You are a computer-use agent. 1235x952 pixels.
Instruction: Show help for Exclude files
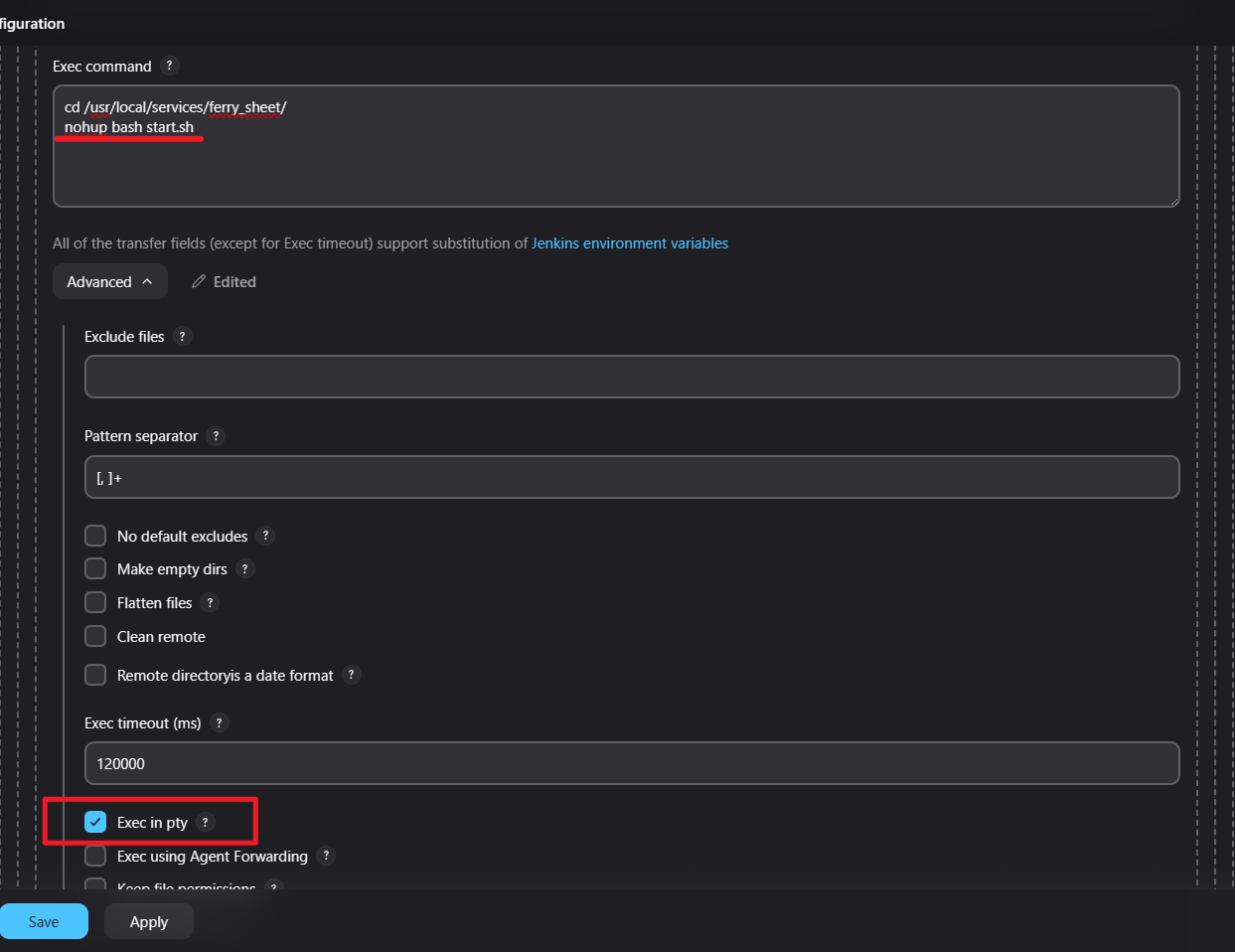coord(182,336)
